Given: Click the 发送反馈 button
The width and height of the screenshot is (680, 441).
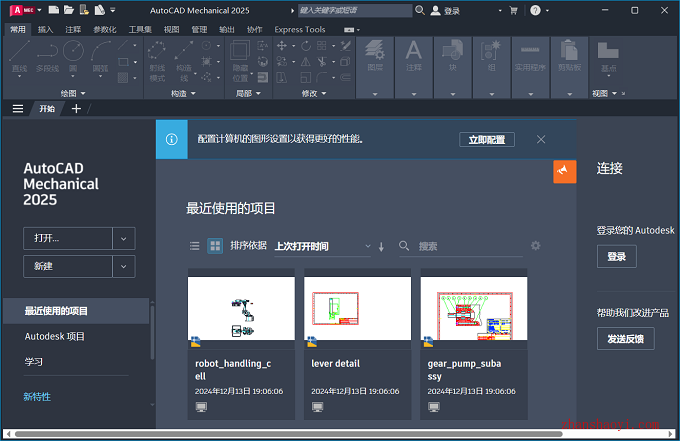Looking at the screenshot, I should pyautogui.click(x=625, y=339).
